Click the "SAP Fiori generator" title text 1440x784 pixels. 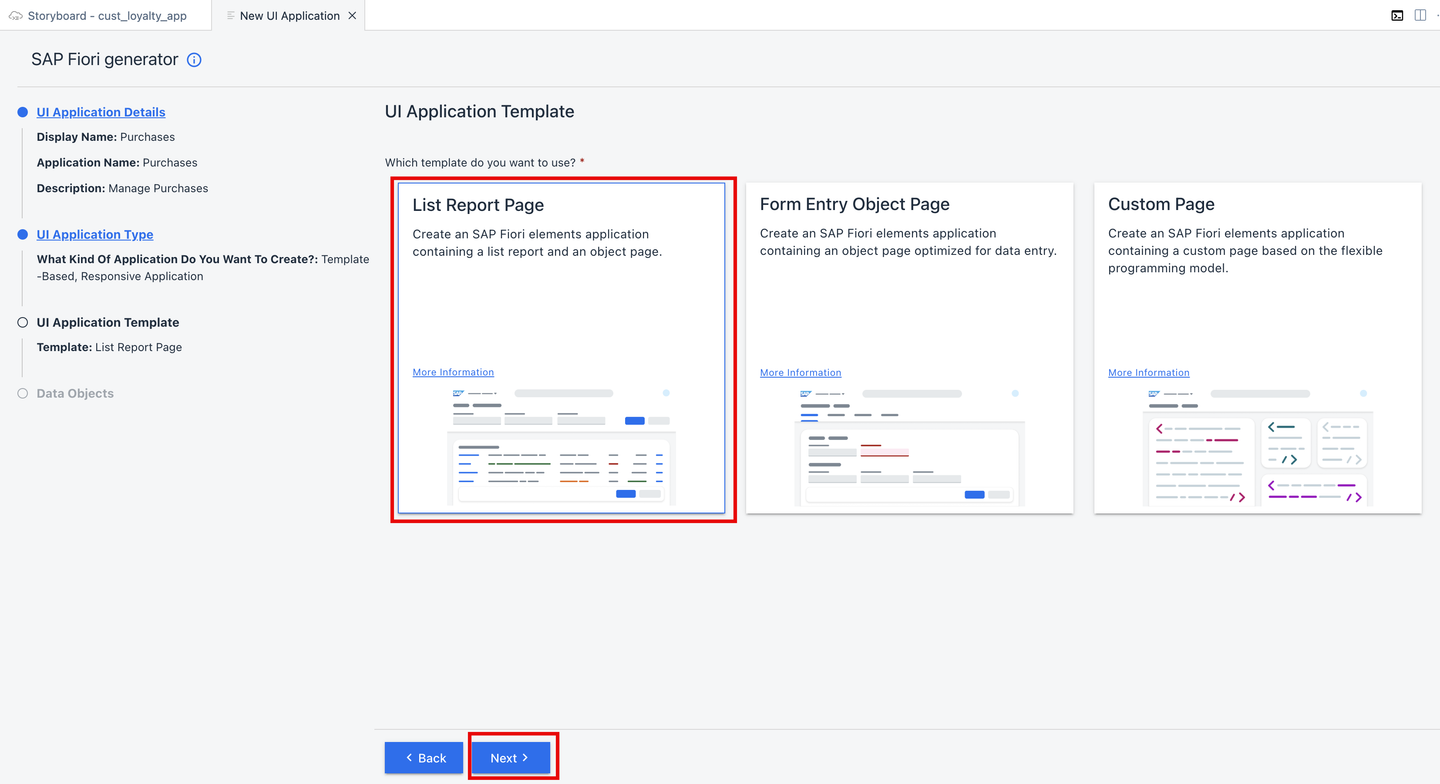[105, 59]
